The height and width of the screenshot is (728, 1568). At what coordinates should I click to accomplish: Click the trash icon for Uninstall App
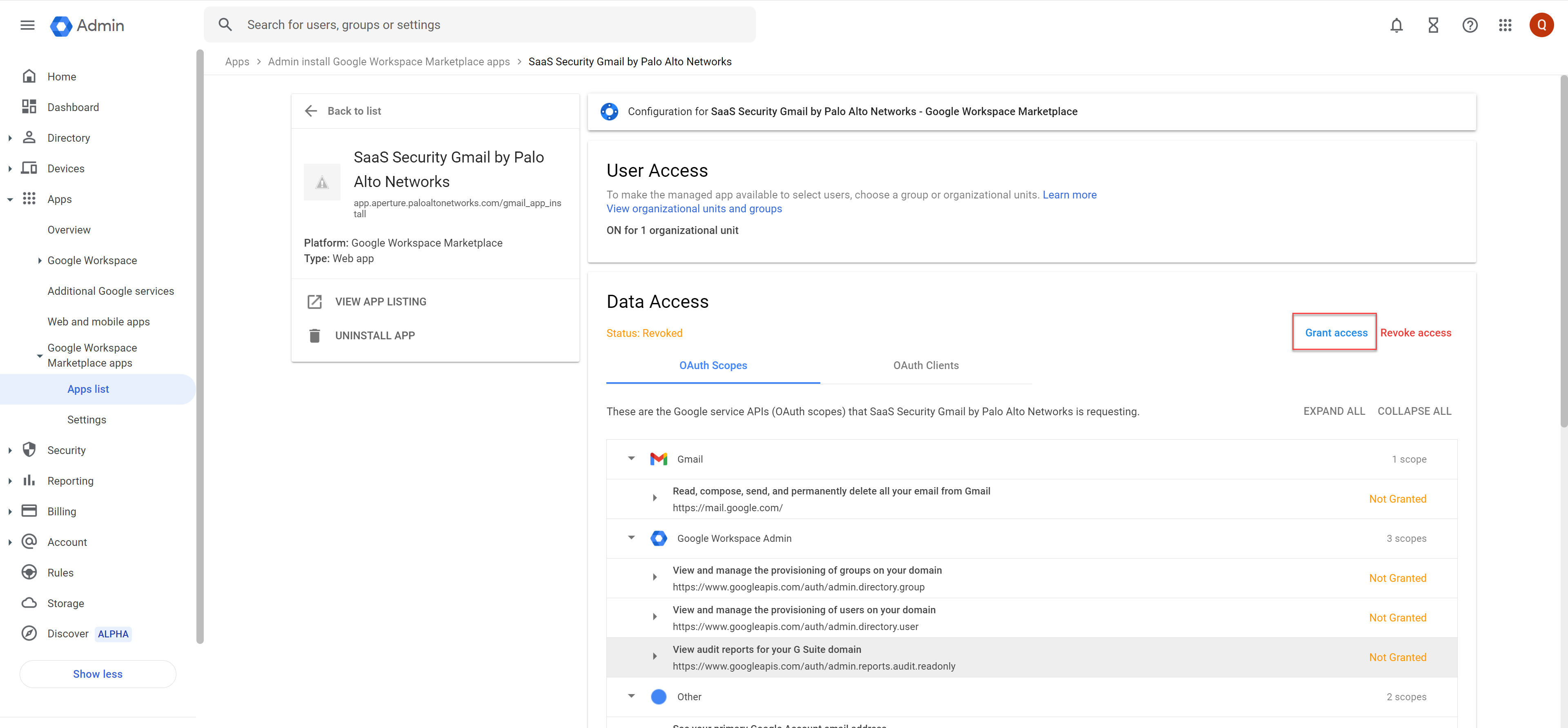click(x=315, y=335)
